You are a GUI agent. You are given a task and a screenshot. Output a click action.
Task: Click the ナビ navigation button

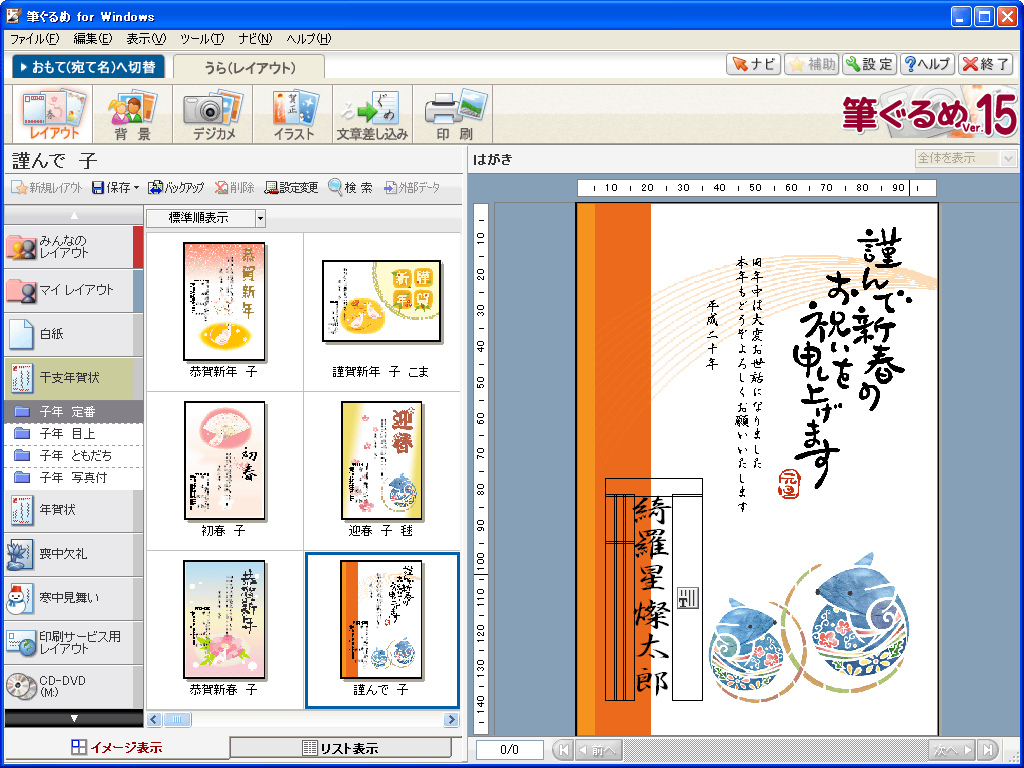tap(754, 64)
